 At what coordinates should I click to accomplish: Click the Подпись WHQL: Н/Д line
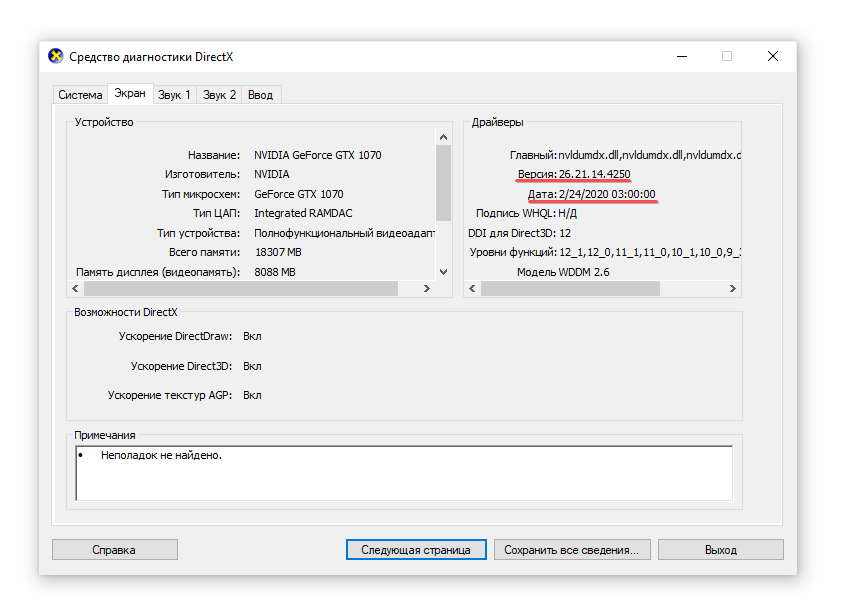pyautogui.click(x=526, y=213)
